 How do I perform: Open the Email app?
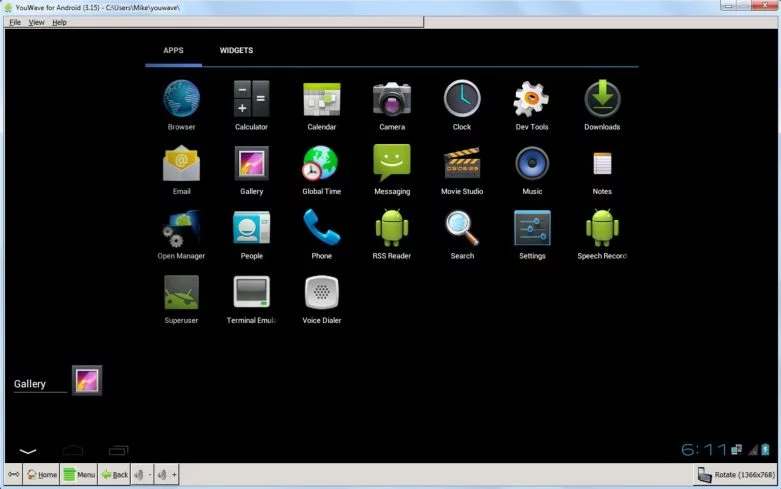tap(181, 169)
